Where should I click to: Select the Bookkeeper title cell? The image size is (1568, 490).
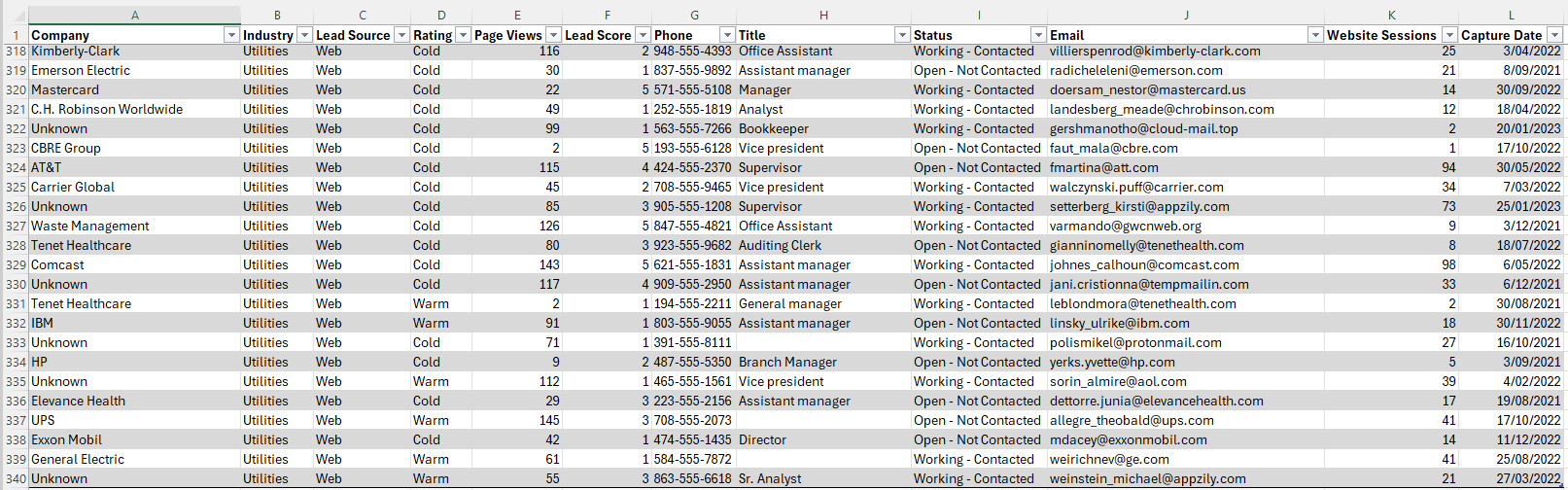tap(823, 128)
